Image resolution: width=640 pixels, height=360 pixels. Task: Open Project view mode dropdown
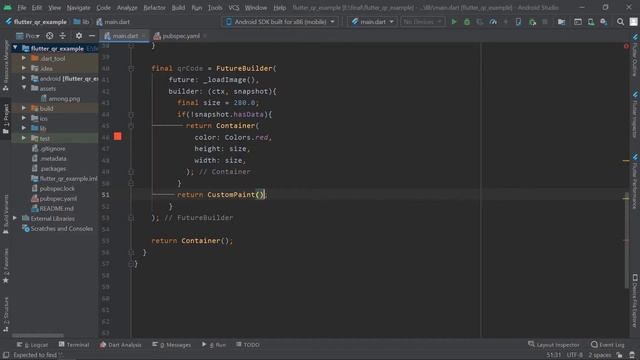tap(28, 36)
